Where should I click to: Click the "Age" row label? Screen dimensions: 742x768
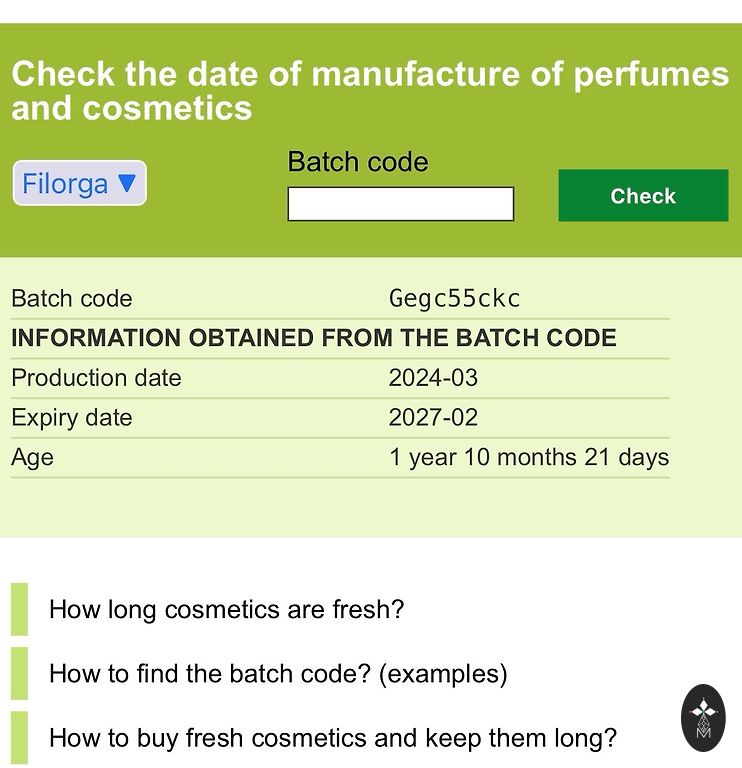pyautogui.click(x=32, y=458)
